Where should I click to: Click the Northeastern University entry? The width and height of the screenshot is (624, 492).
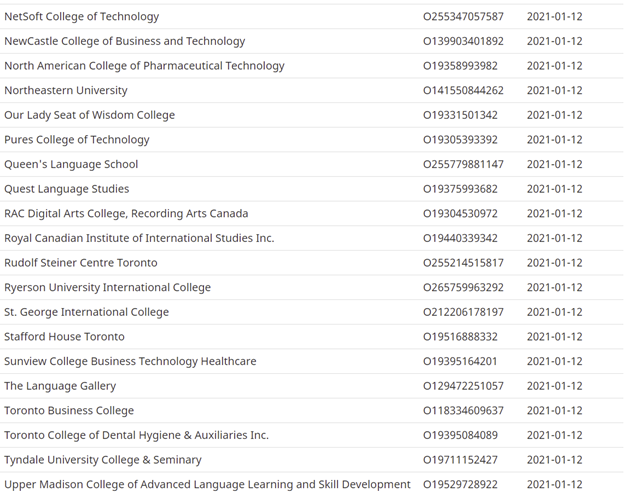coord(66,90)
